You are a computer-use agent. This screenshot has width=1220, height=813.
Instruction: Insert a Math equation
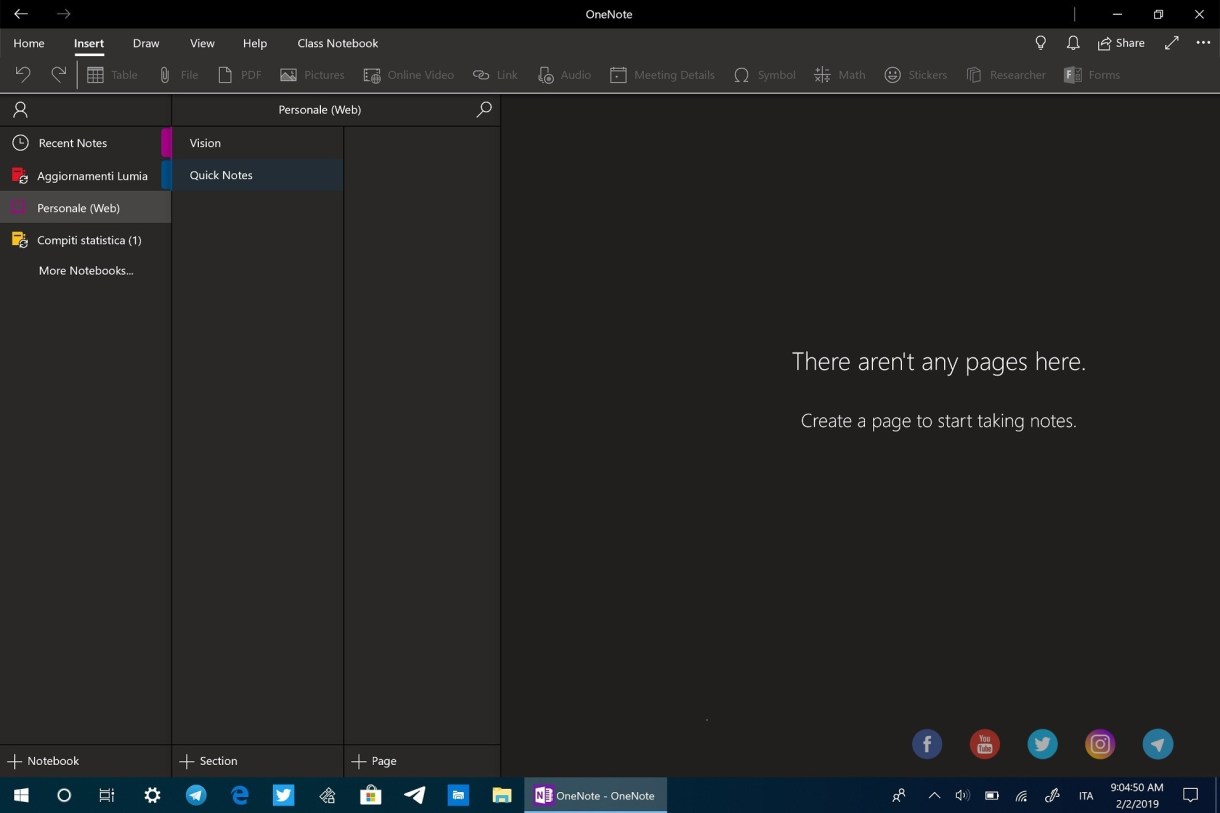click(840, 75)
